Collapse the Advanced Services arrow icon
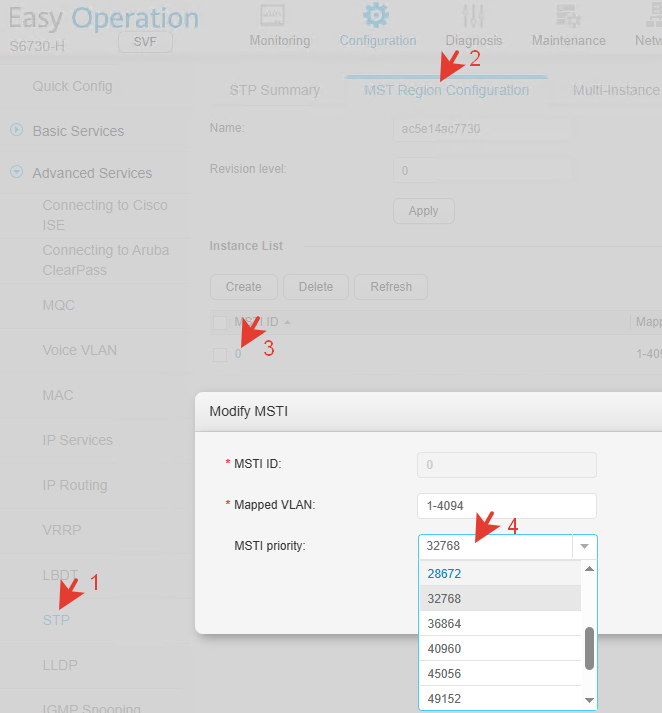 (16, 172)
